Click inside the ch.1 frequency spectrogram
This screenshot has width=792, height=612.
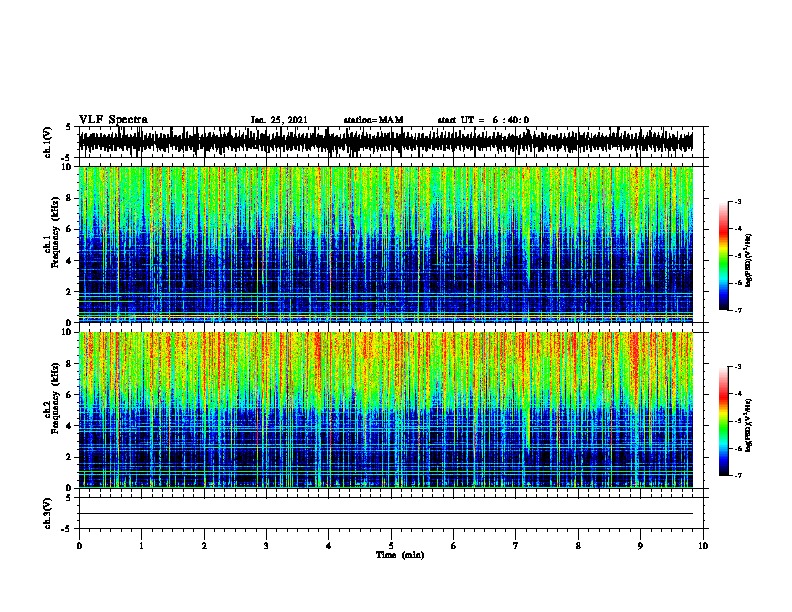tap(386, 244)
